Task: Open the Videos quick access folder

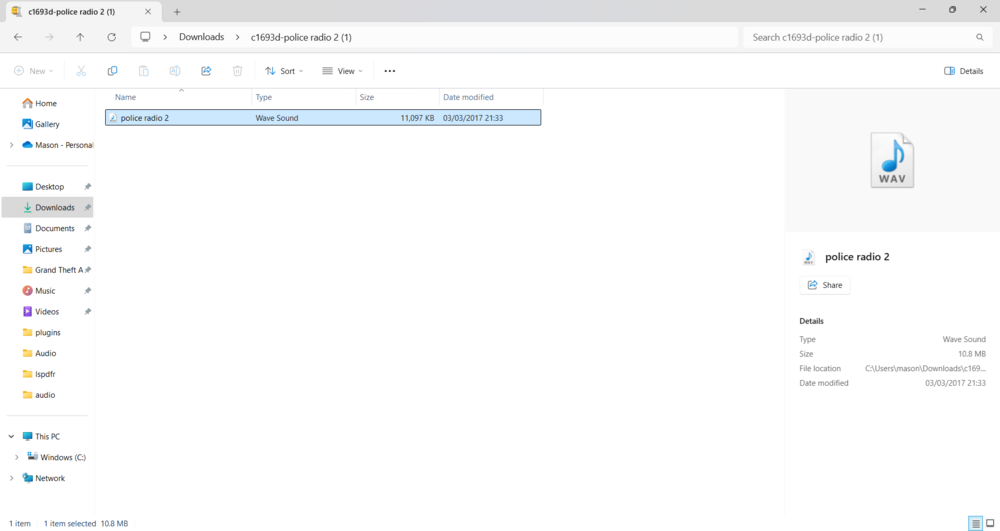Action: tap(48, 312)
